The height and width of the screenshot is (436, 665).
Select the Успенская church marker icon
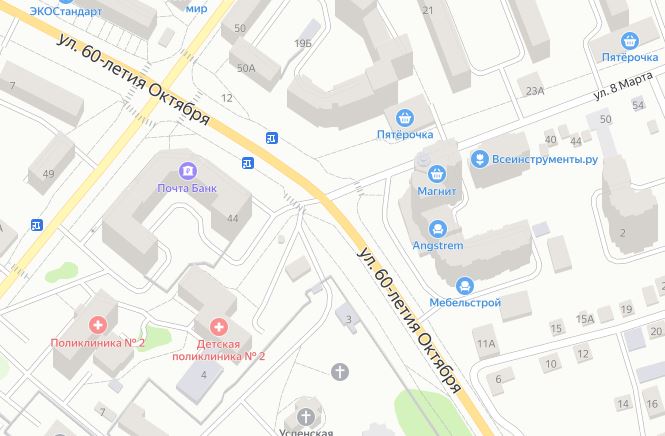[x=305, y=417]
